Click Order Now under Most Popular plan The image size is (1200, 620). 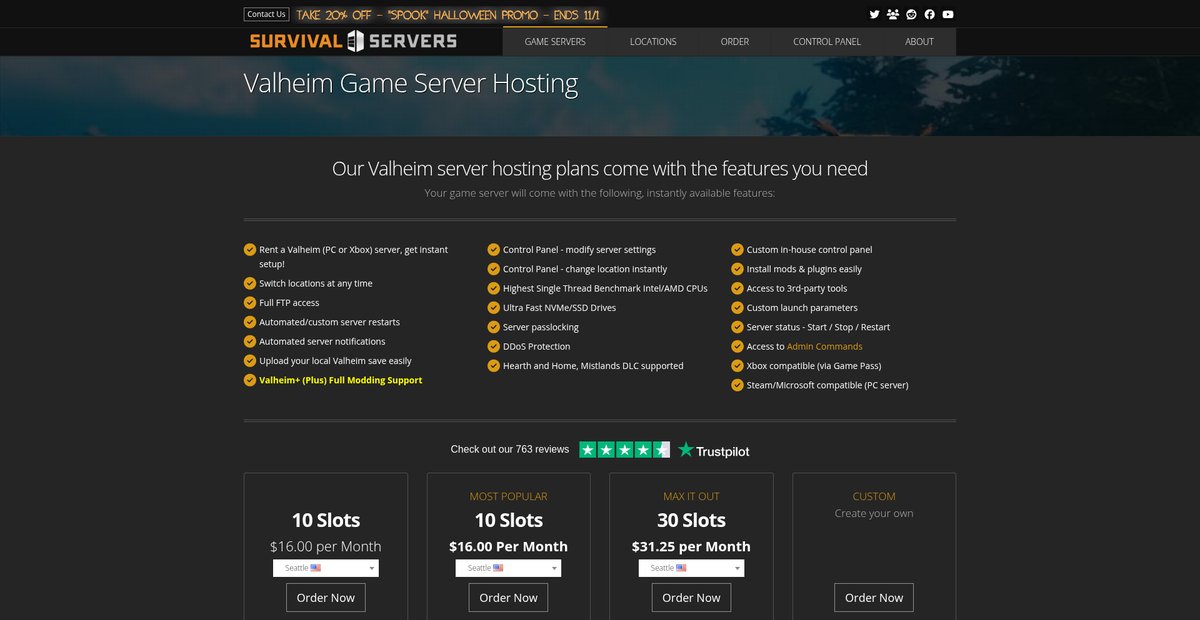508,598
